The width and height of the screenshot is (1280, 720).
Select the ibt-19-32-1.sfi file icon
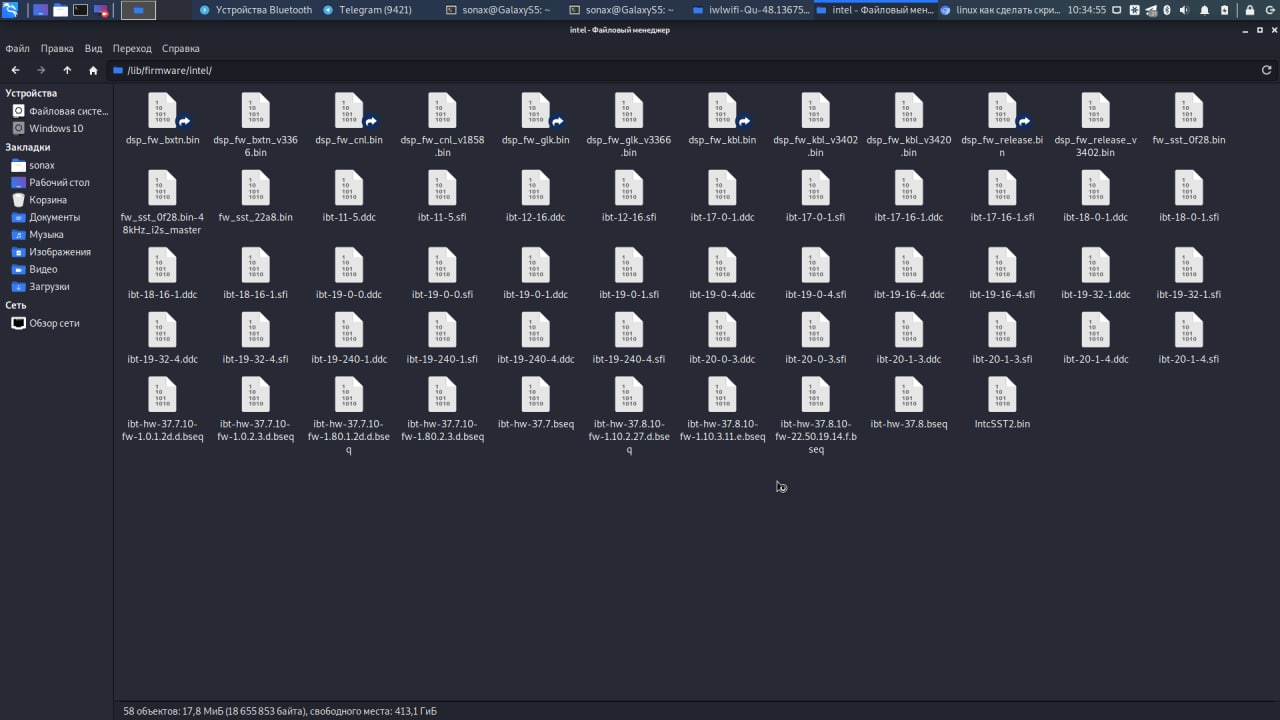pos(1189,266)
